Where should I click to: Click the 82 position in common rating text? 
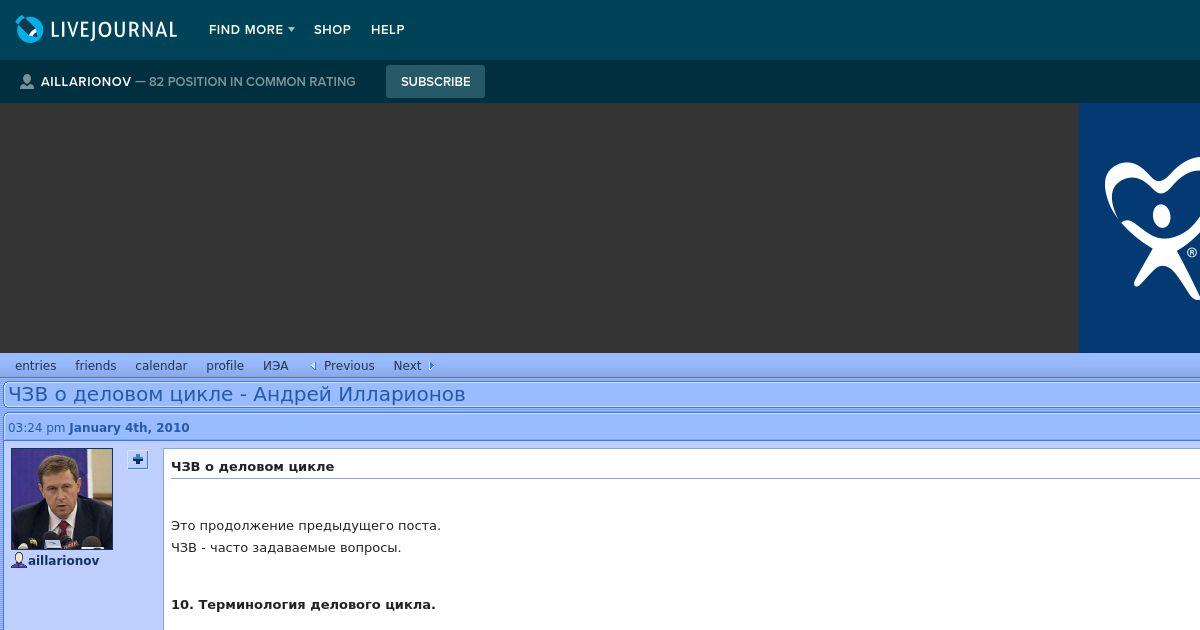252,82
